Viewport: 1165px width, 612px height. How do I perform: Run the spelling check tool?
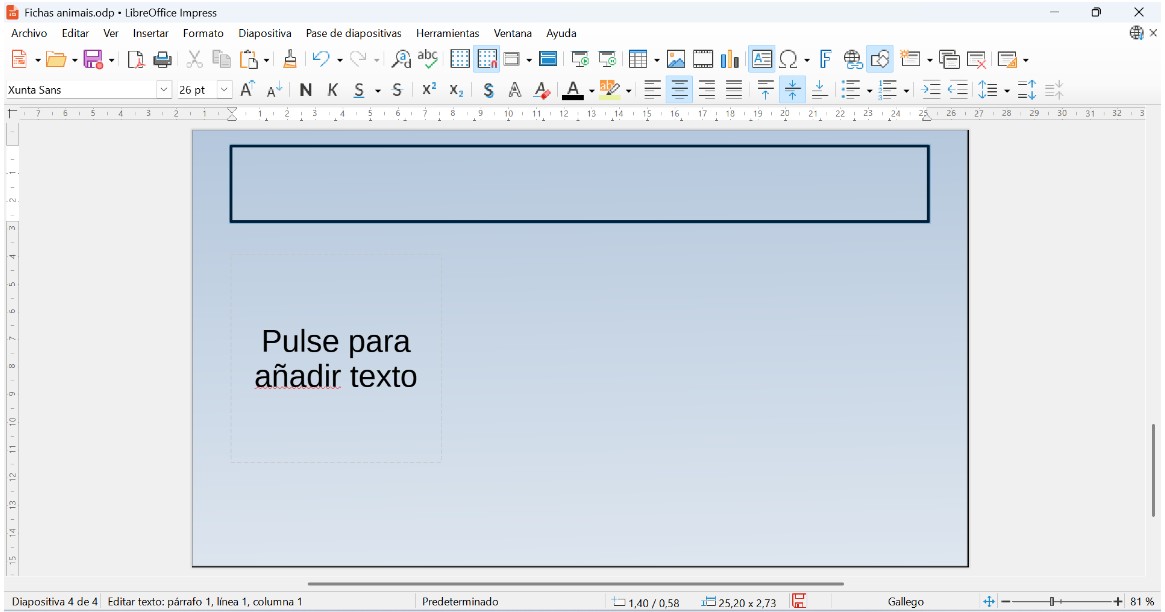coord(428,60)
